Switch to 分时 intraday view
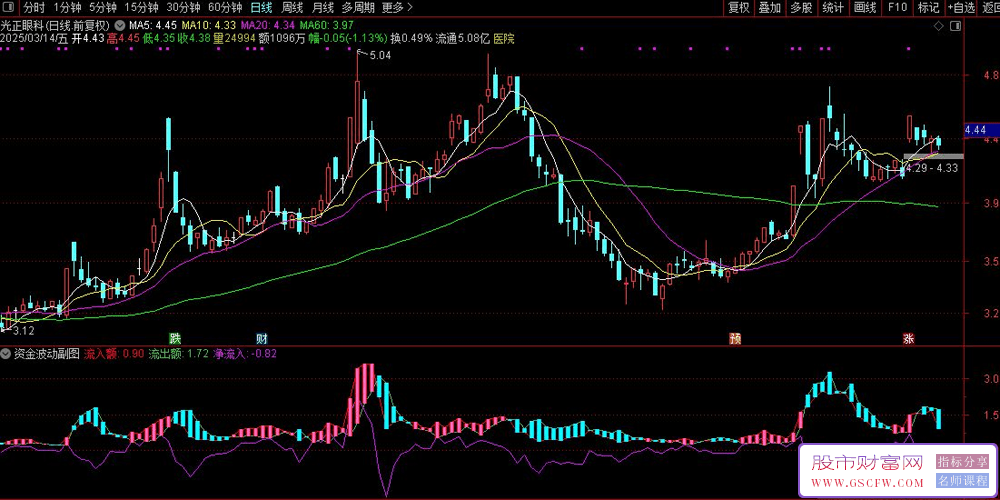Viewport: 1000px width, 500px height. point(34,8)
